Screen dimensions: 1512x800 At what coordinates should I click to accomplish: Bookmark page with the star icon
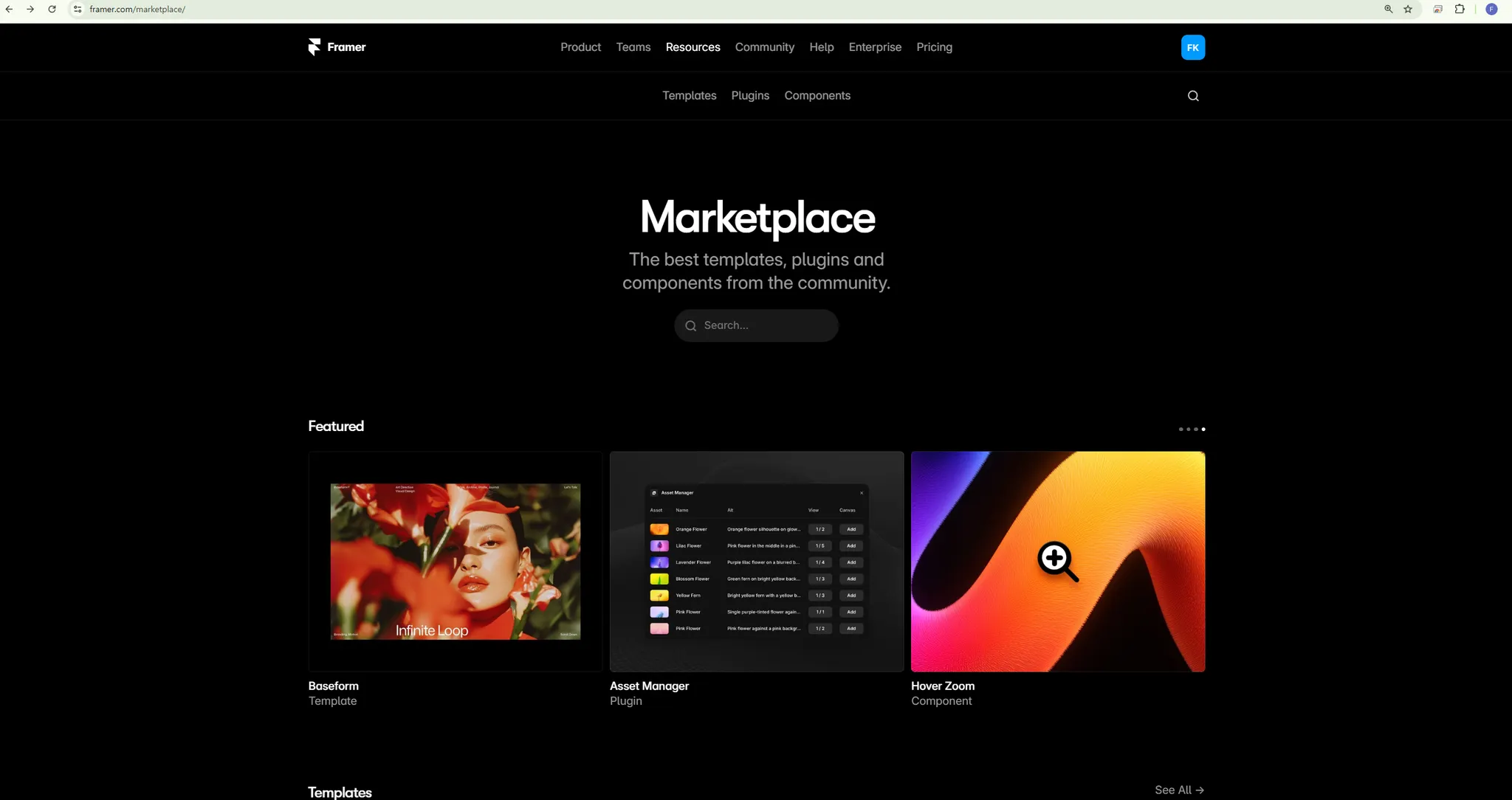[1408, 9]
